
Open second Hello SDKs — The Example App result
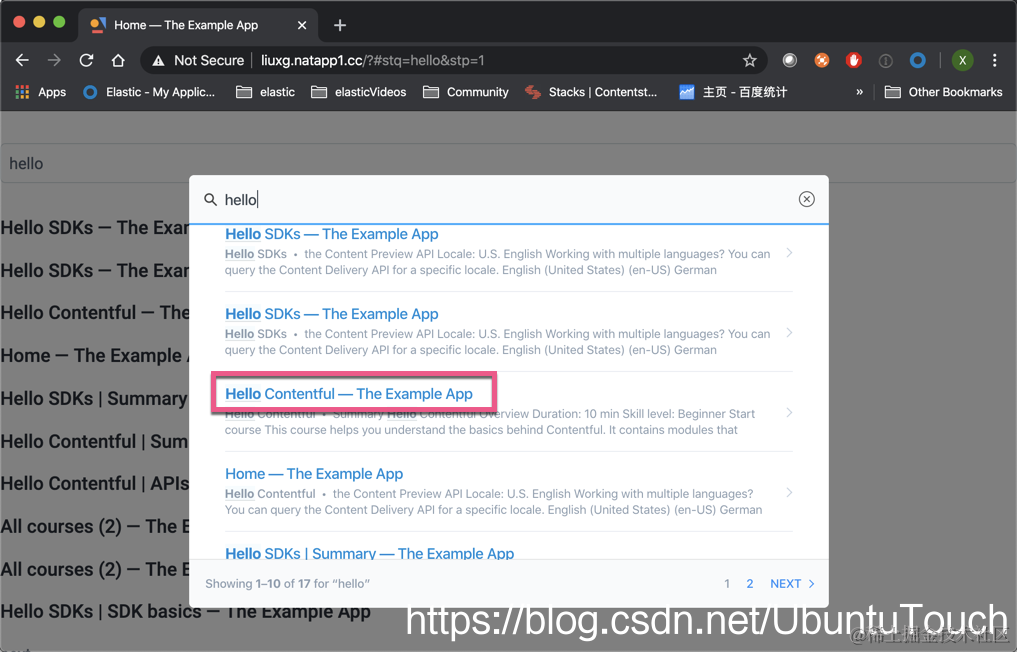pos(331,314)
